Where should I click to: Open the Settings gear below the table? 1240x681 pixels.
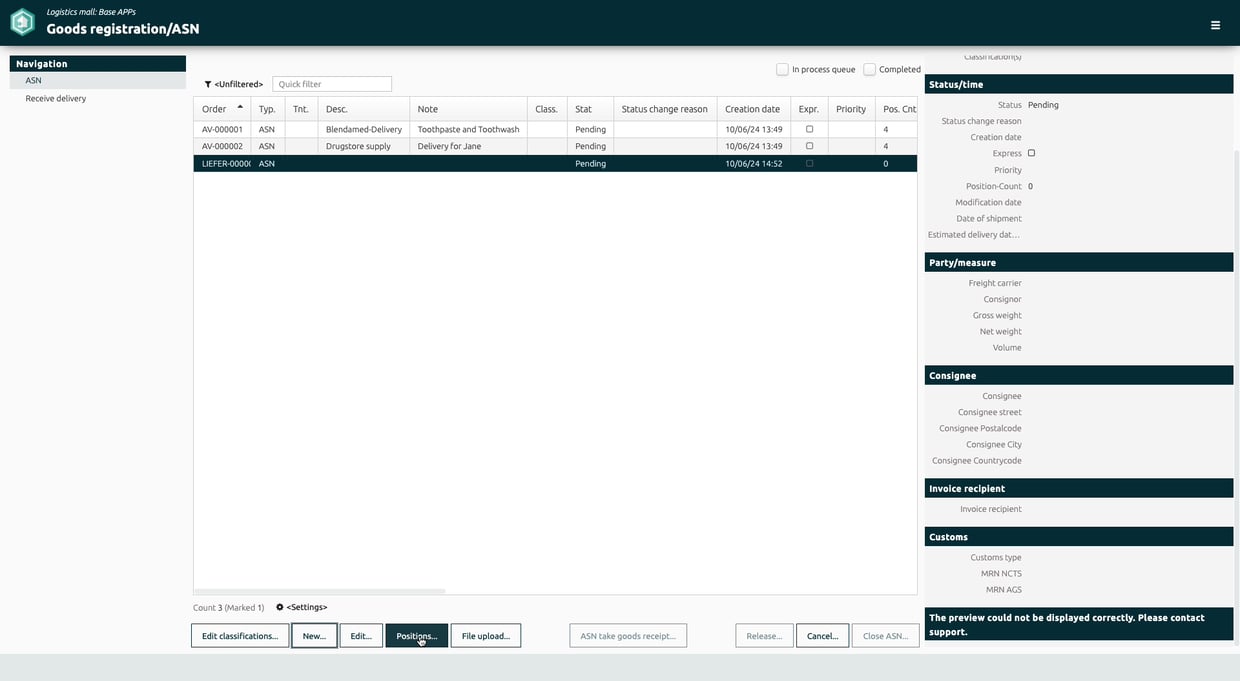[x=280, y=607]
